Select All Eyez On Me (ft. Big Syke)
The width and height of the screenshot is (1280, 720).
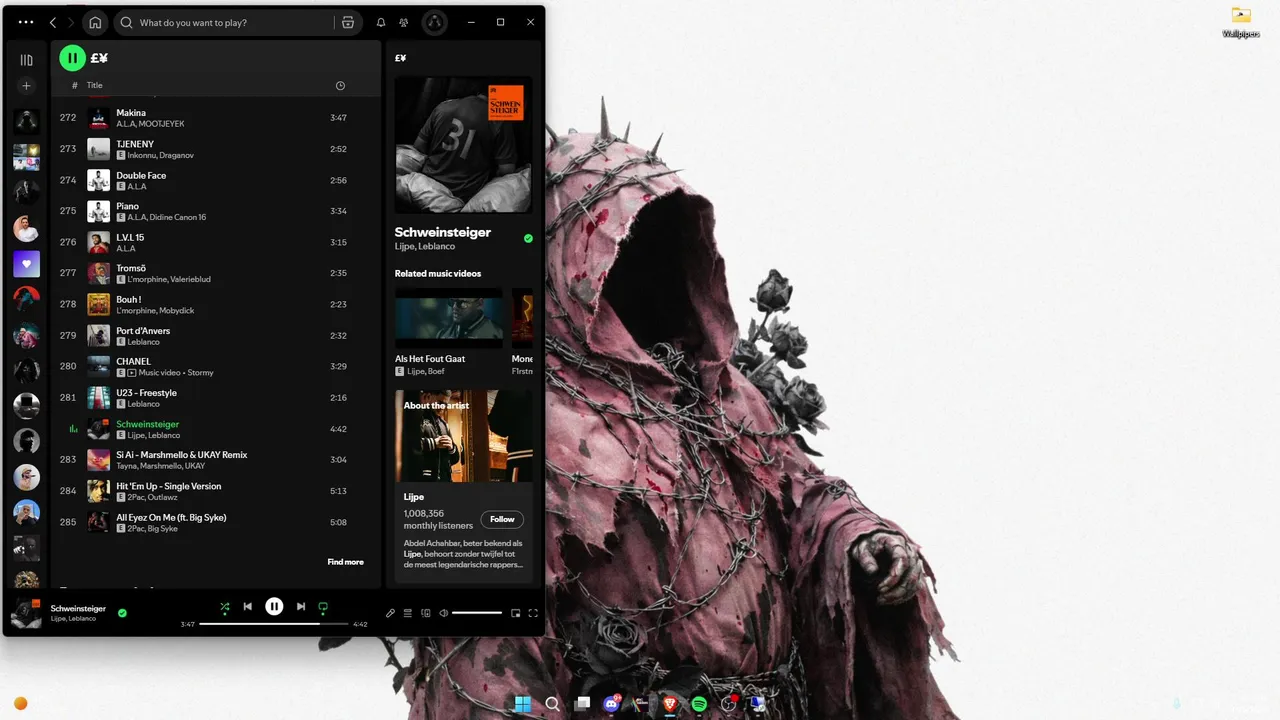[216, 522]
